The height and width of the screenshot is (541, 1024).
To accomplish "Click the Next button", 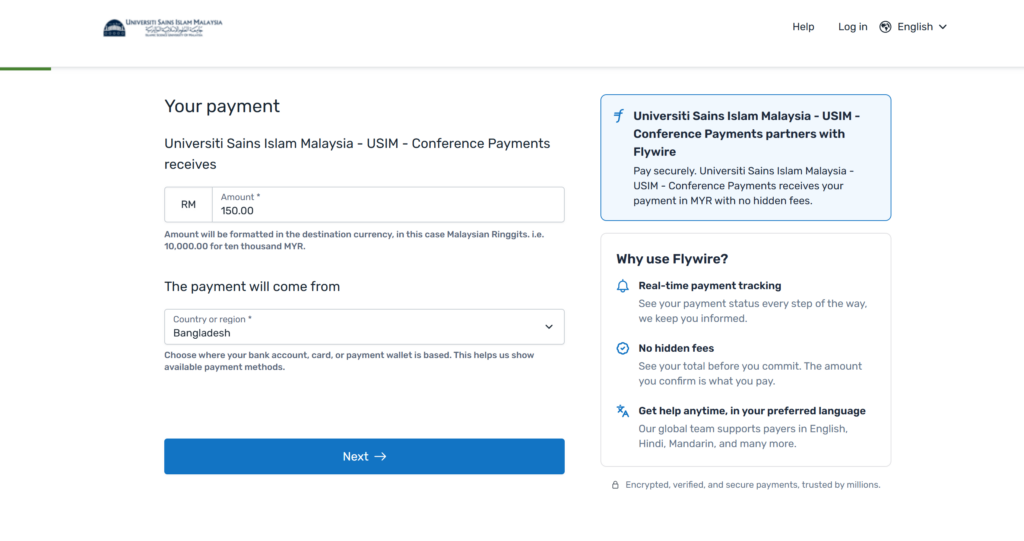I will click(x=364, y=456).
